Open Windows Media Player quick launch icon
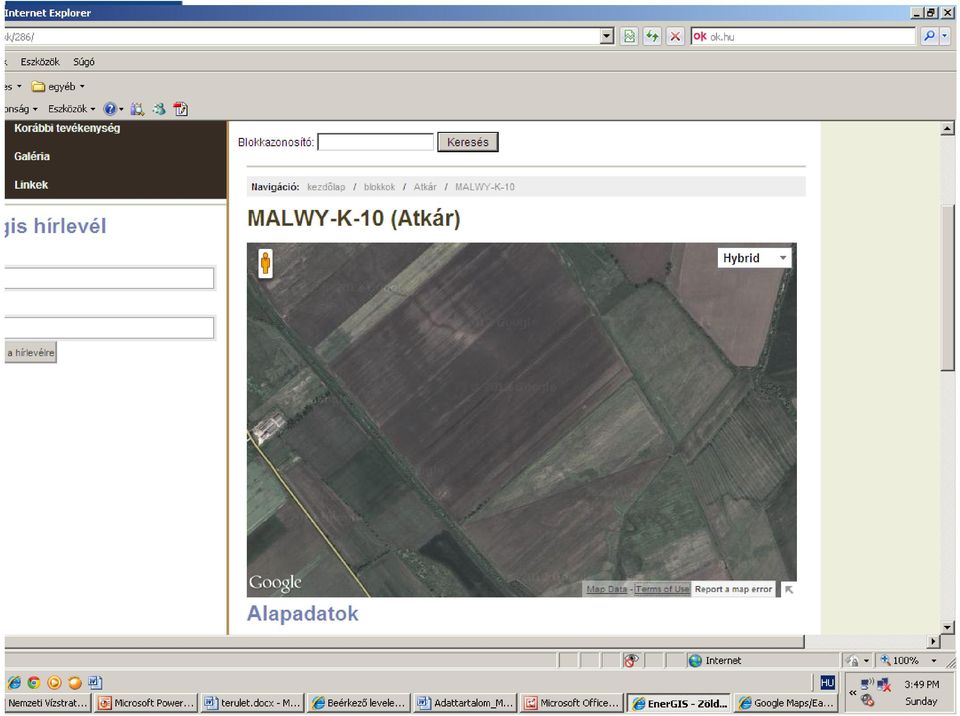Viewport: 960px width, 716px height. pyautogui.click(x=54, y=682)
